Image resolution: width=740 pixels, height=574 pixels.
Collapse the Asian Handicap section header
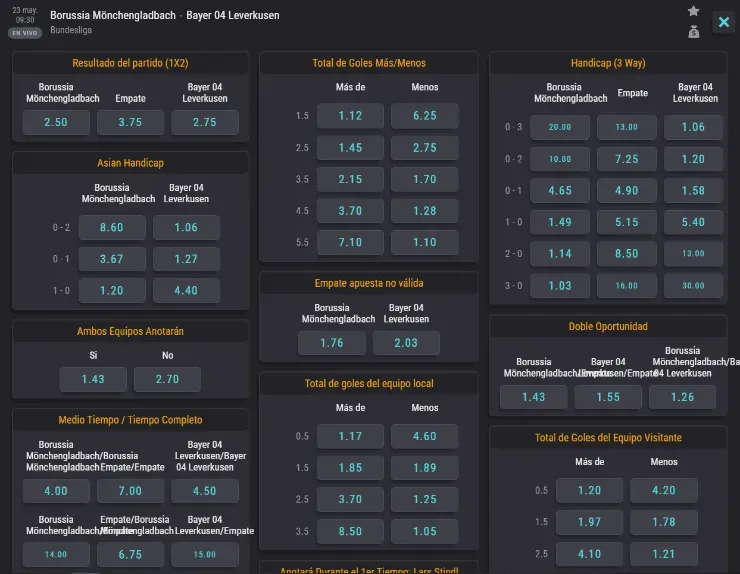130,162
